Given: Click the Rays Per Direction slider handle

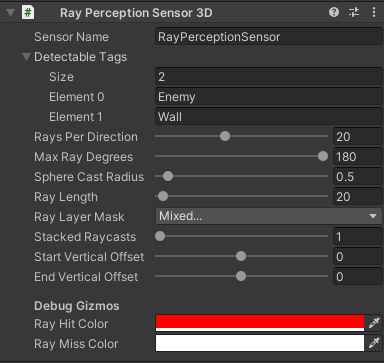Looking at the screenshot, I should point(225,136).
